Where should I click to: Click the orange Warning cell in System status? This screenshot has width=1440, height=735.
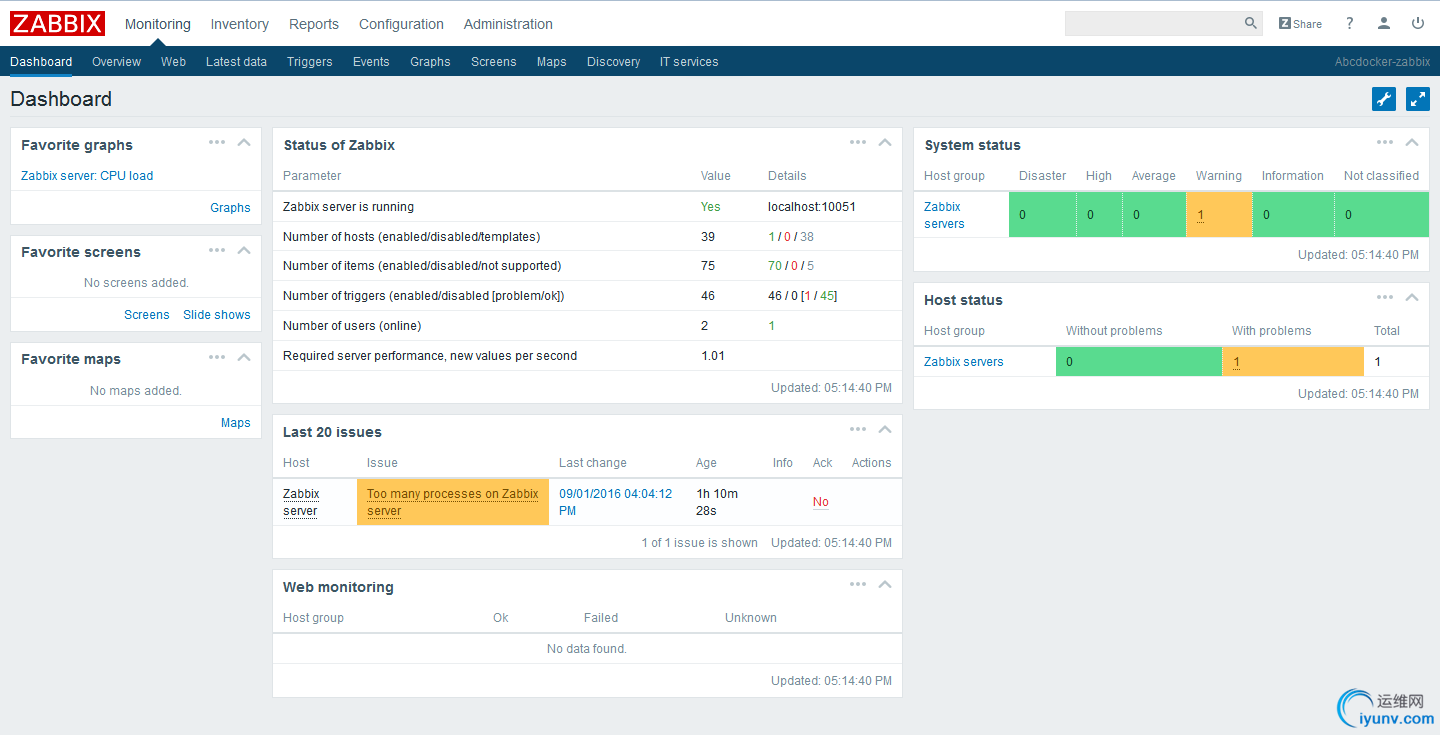coord(1218,215)
